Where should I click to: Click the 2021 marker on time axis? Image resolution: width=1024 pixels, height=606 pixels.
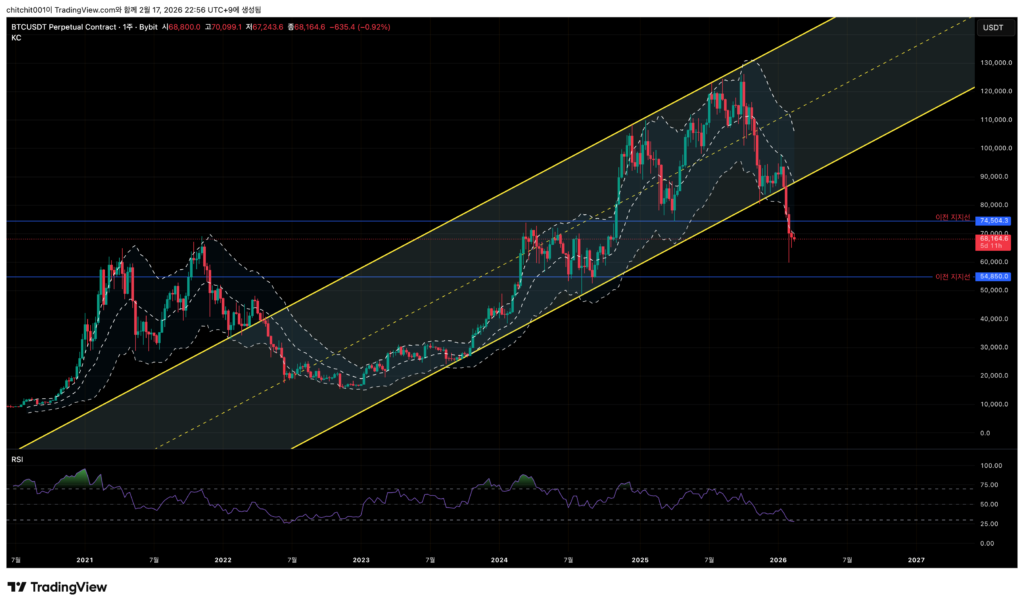point(85,562)
